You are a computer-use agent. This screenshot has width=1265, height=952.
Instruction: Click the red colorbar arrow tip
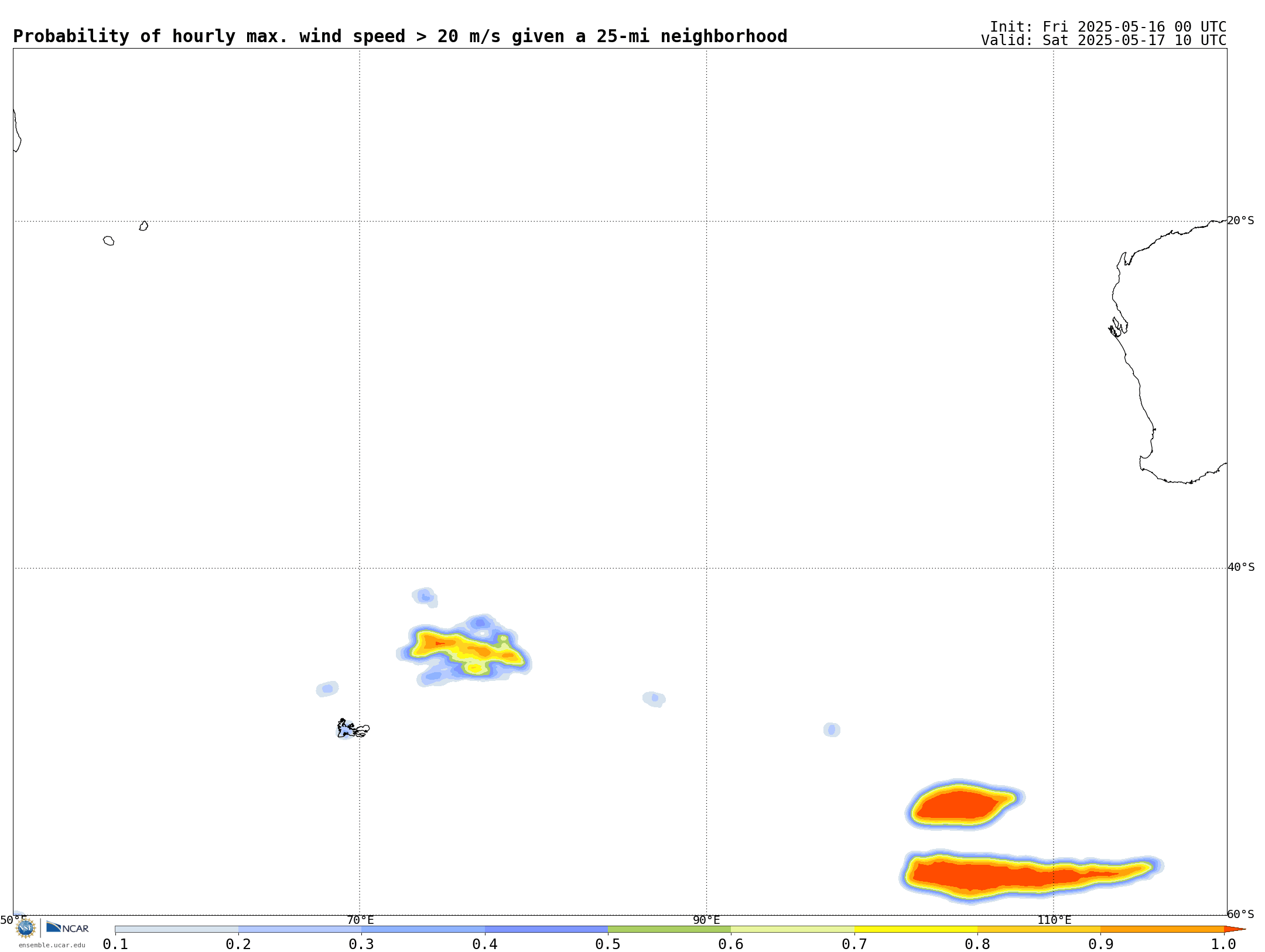coord(1235,929)
